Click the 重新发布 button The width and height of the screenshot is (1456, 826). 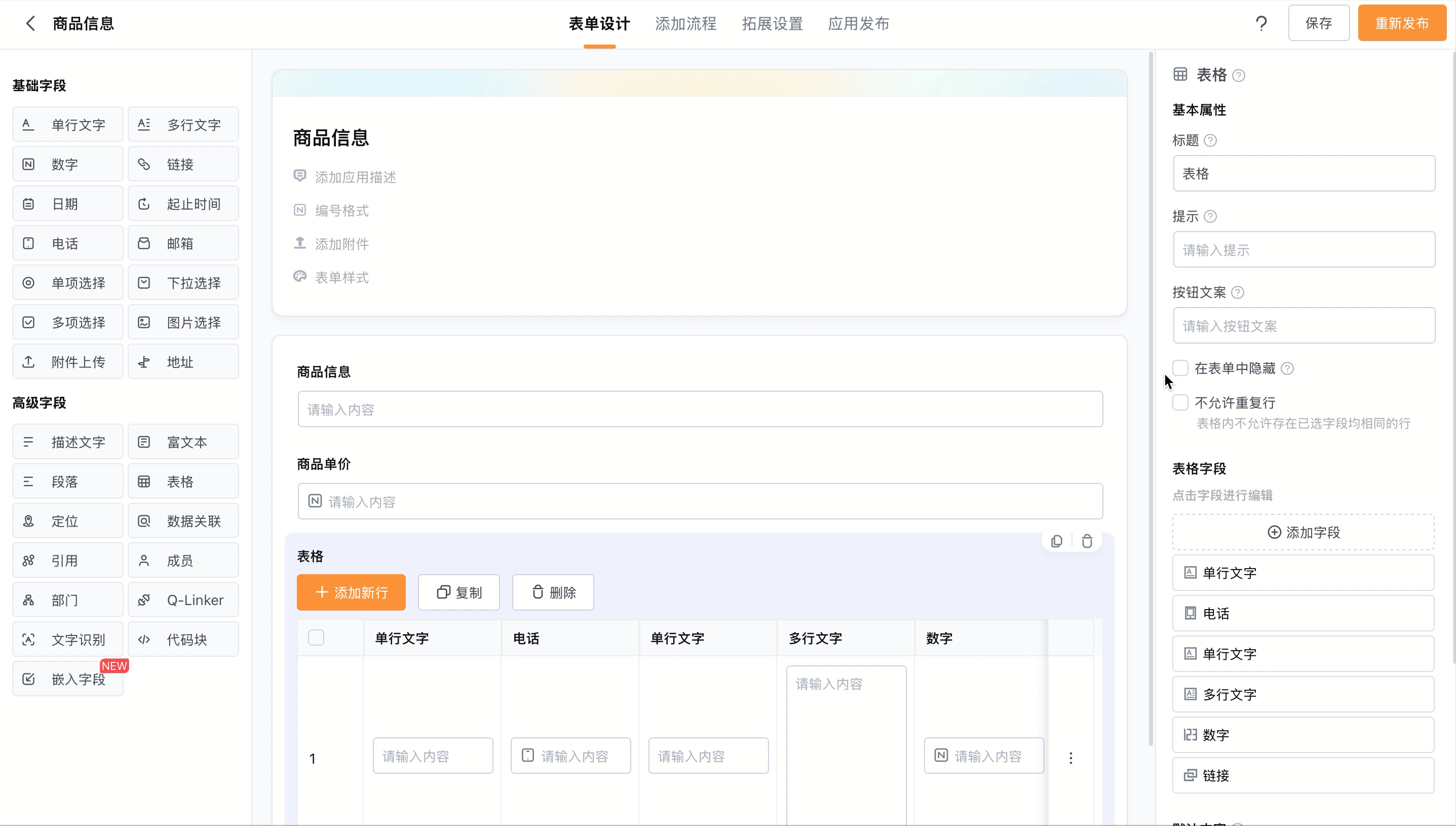[x=1402, y=23]
